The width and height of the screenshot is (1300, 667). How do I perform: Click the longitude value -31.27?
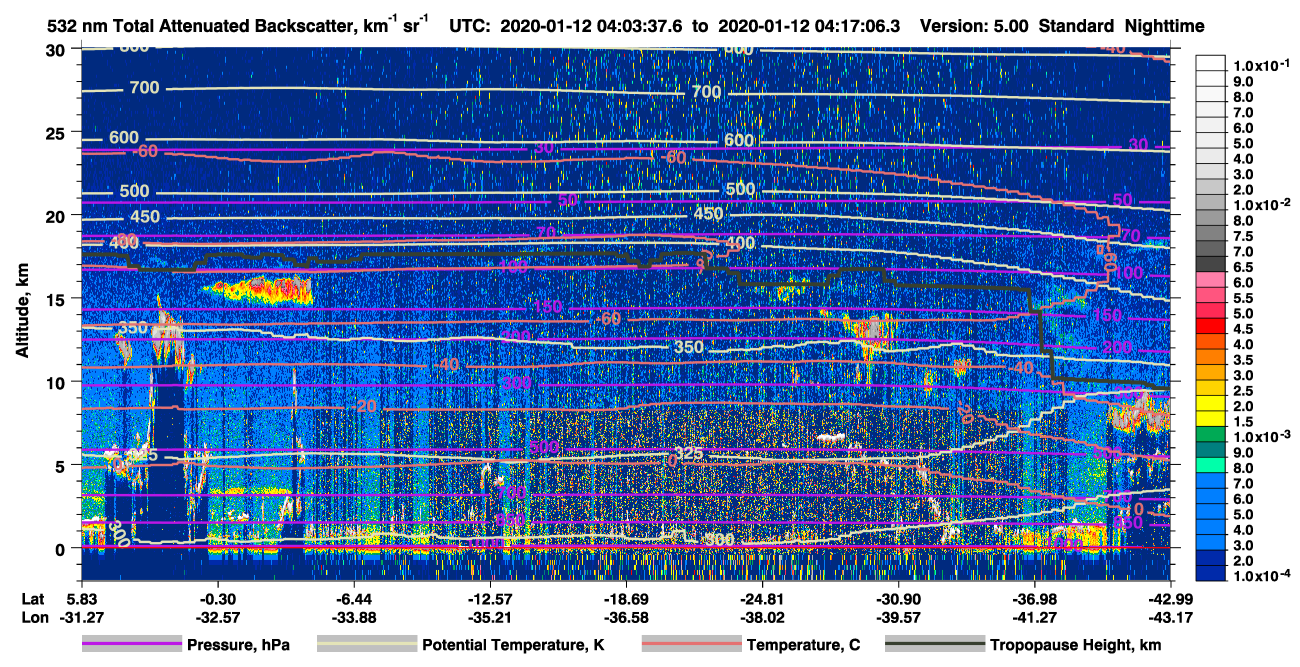(x=81, y=618)
